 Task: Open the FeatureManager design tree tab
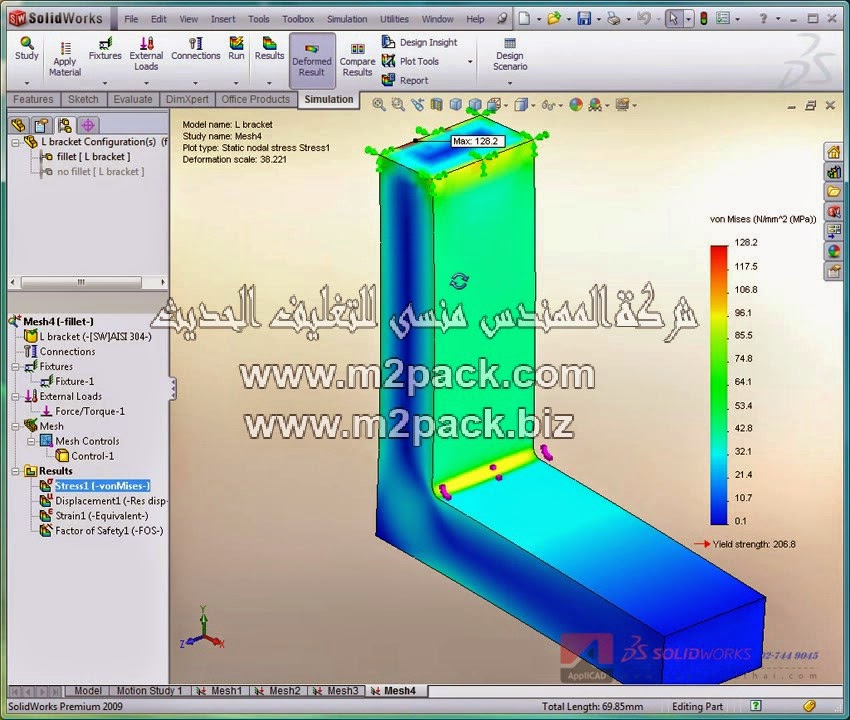pyautogui.click(x=18, y=126)
